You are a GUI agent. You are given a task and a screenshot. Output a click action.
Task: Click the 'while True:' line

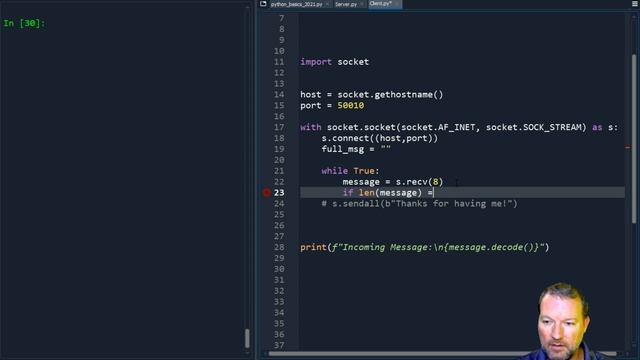(x=350, y=171)
